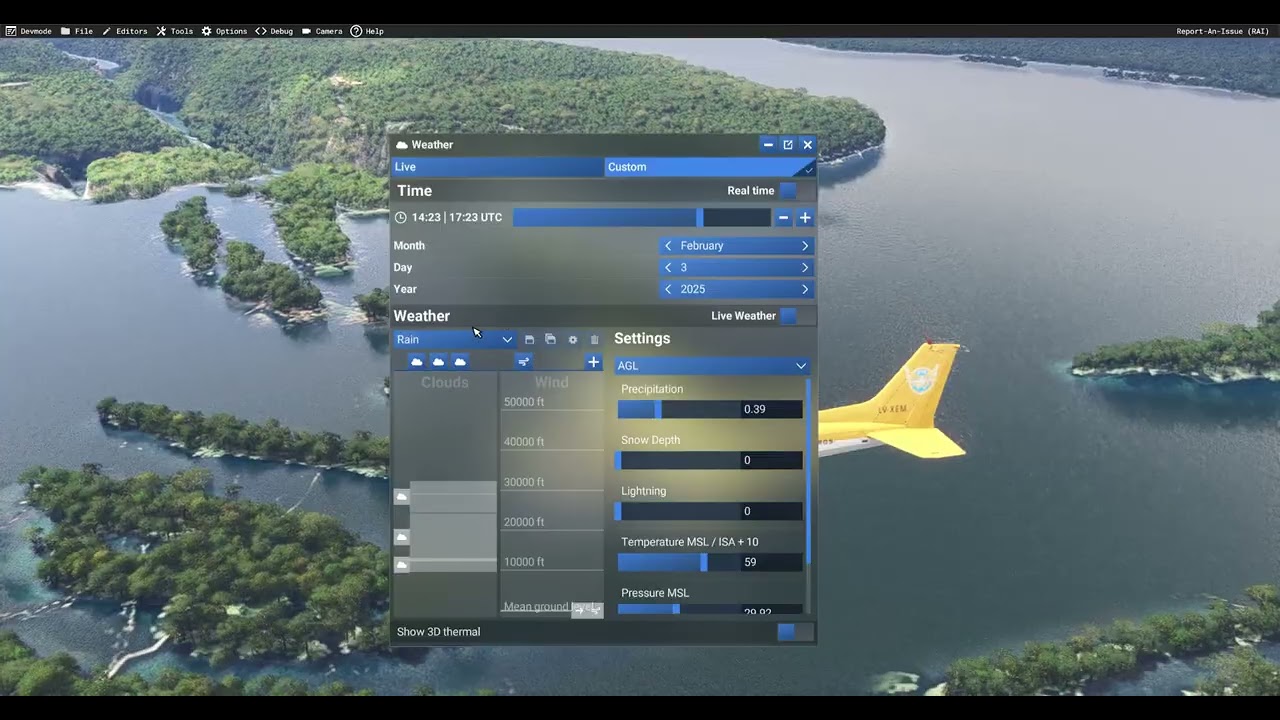Screen dimensions: 1280x720
Task: Open the Devmode menu
Action: pyautogui.click(x=29, y=31)
